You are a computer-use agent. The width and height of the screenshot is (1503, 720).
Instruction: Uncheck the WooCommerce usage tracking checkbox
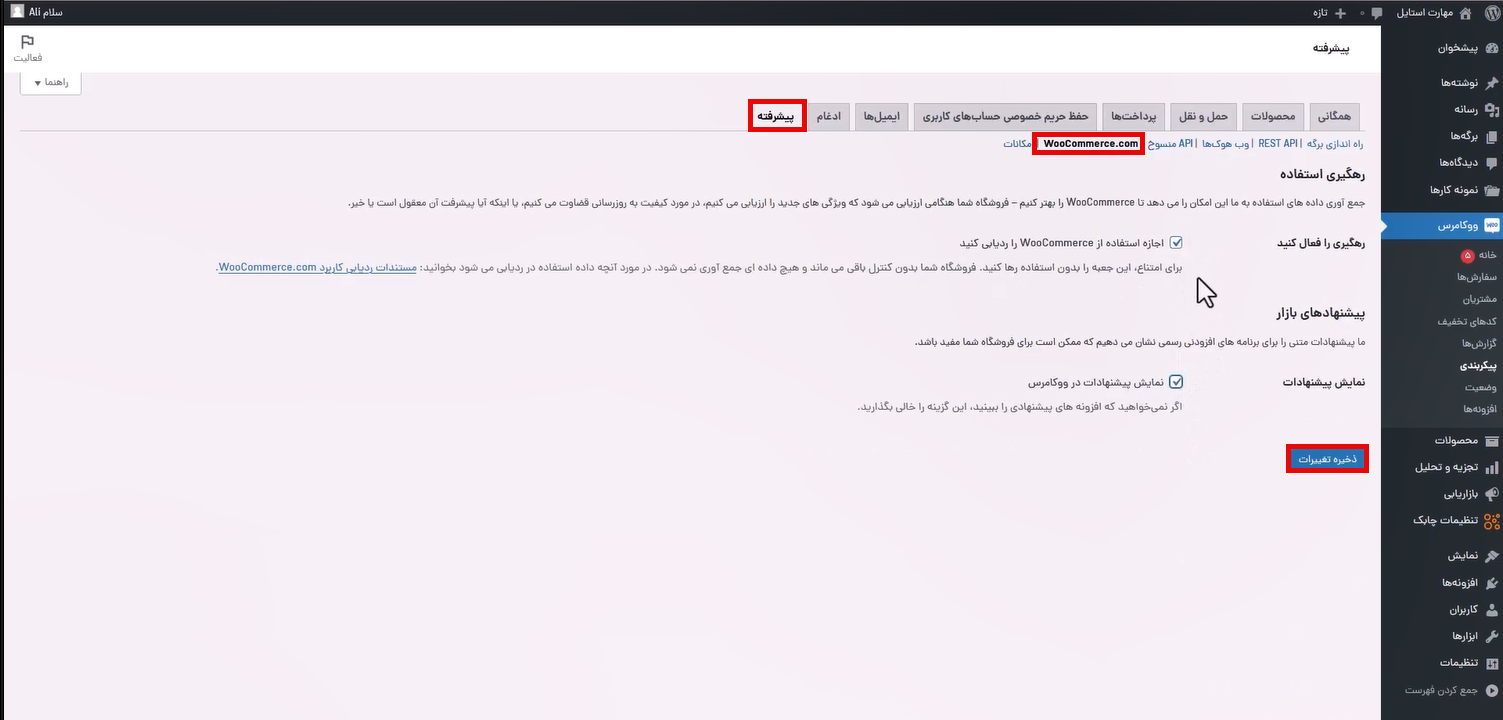1178,242
